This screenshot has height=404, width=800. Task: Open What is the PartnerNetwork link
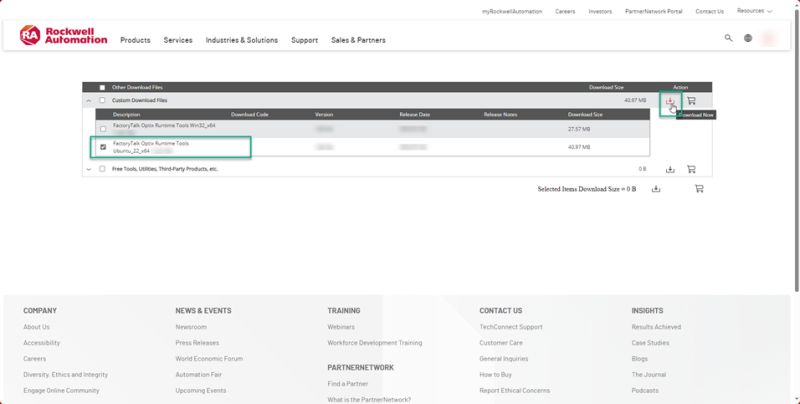point(369,399)
